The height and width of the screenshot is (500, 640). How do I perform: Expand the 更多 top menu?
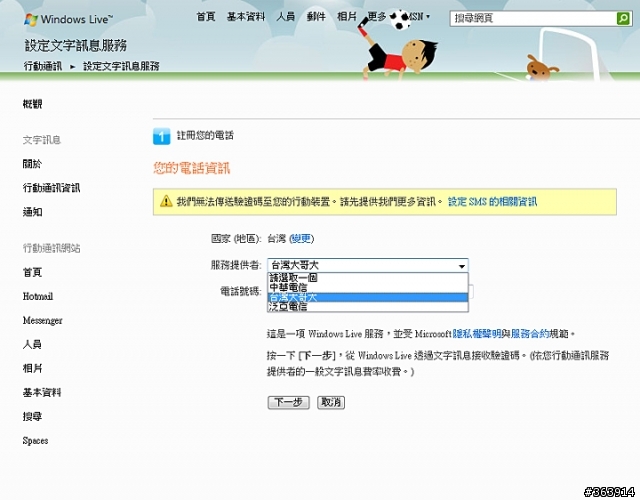[377, 17]
